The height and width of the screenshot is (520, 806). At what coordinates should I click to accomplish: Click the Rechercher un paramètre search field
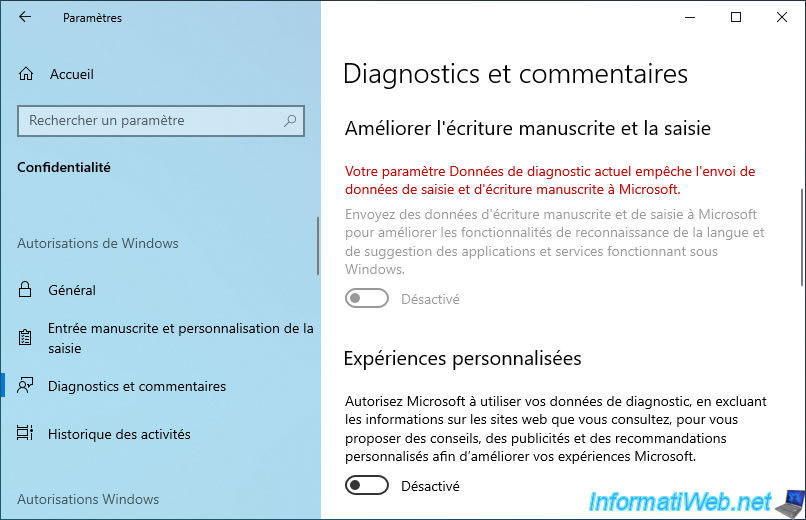161,121
